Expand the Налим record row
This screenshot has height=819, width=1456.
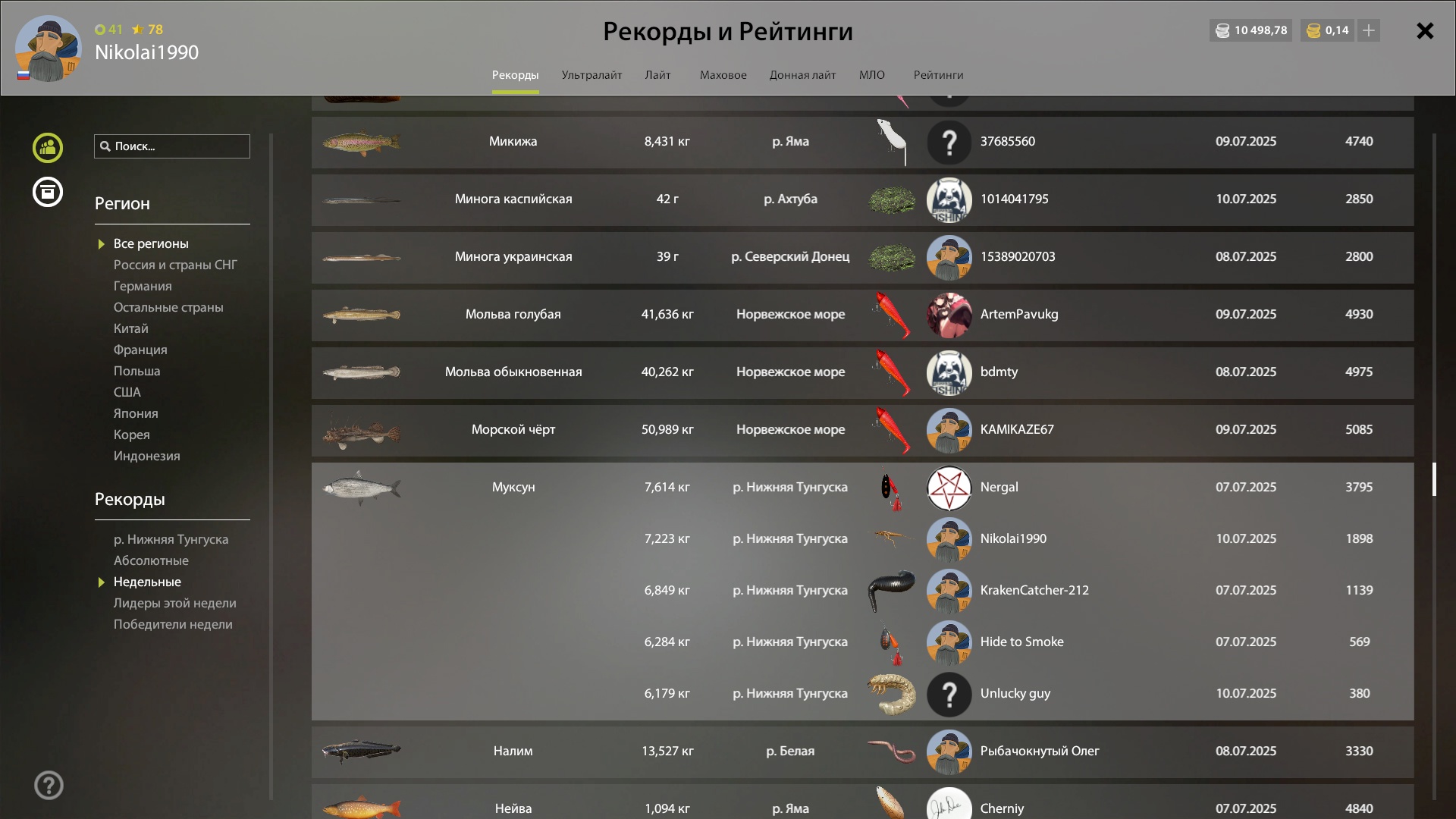[862, 752]
